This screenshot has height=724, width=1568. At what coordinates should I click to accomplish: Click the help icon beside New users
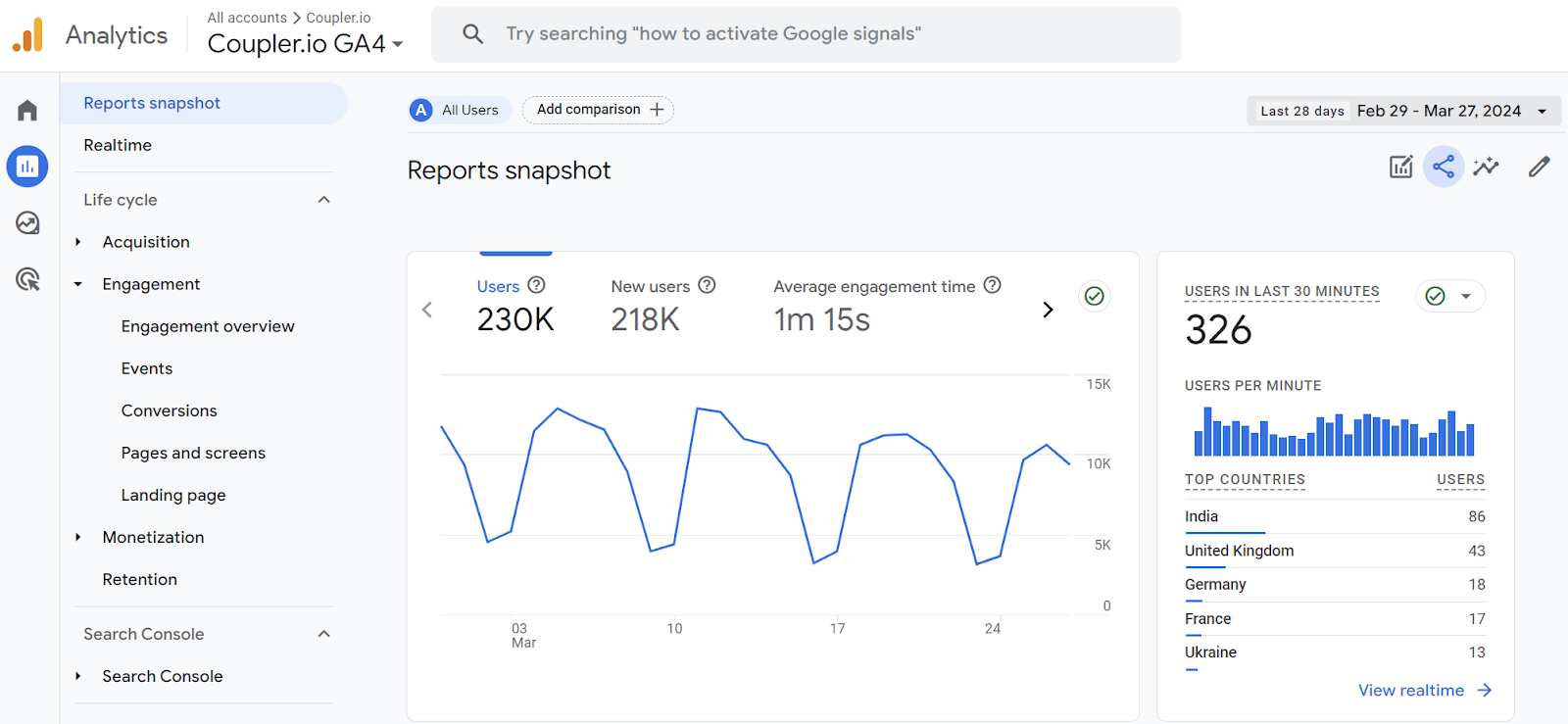coord(707,285)
